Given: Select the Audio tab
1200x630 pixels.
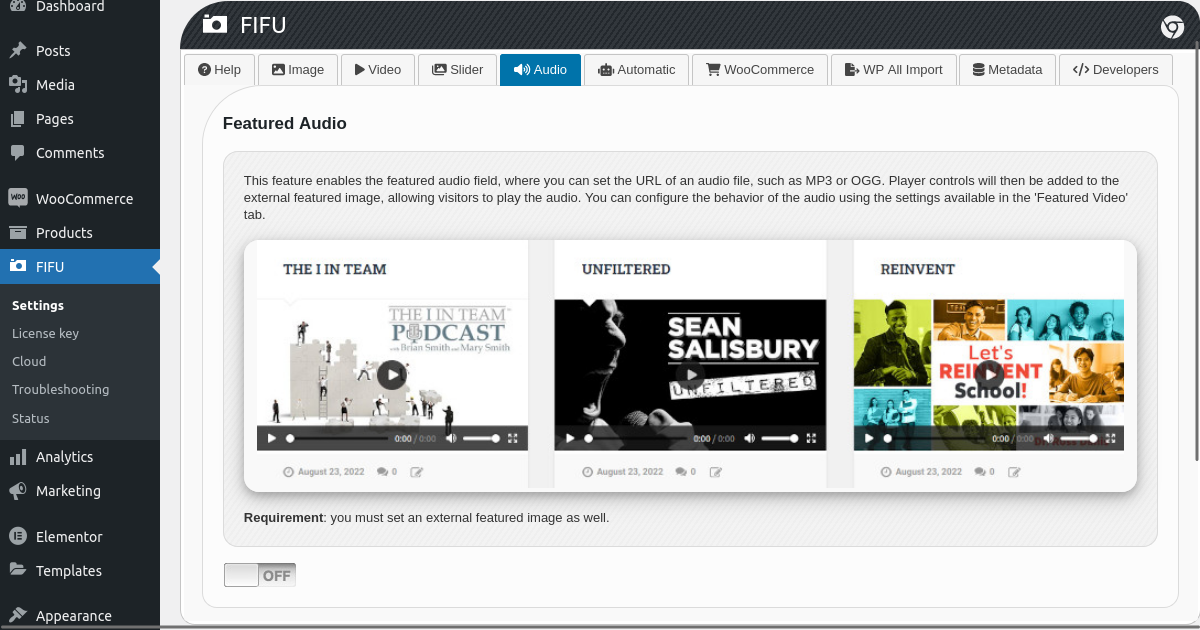Looking at the screenshot, I should click(x=540, y=70).
